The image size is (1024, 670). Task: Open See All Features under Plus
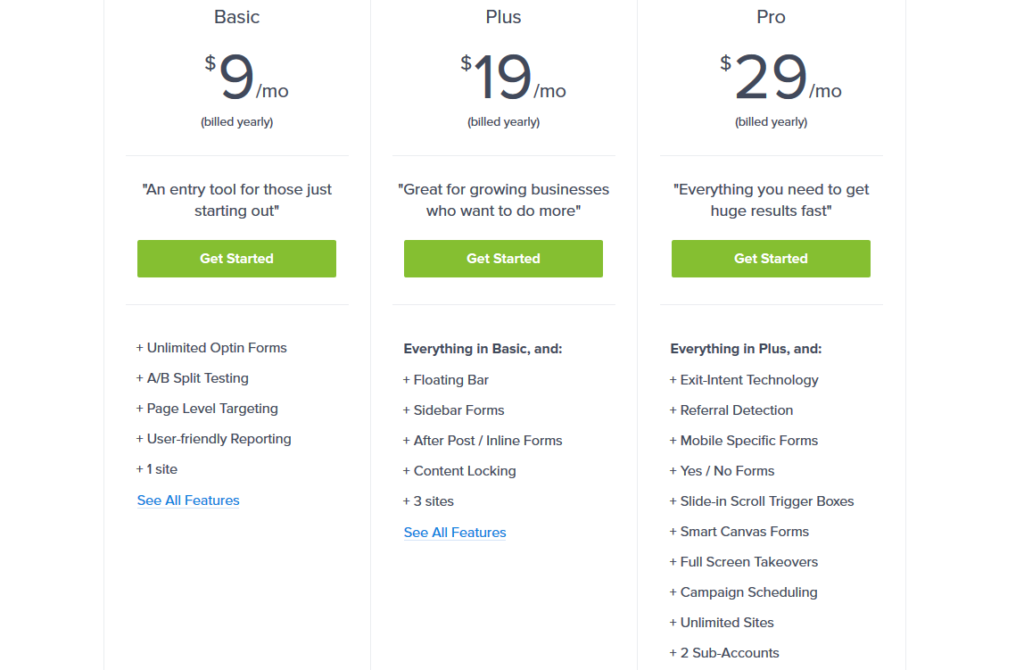click(x=455, y=532)
